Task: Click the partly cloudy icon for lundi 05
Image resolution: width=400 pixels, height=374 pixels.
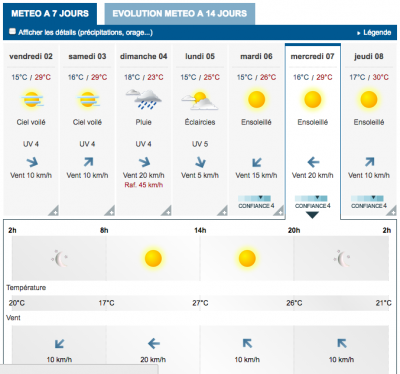Action: tap(200, 101)
